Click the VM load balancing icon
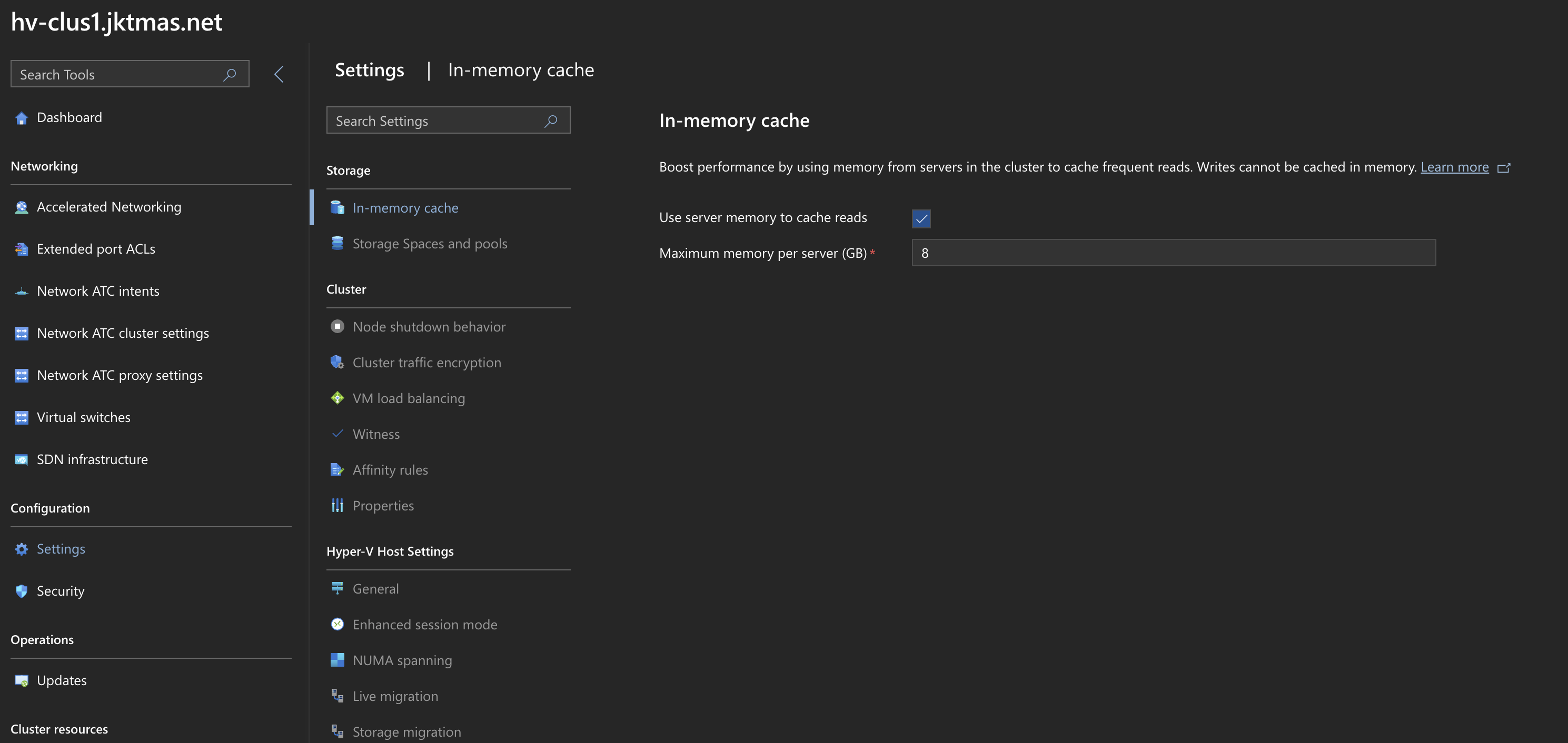The width and height of the screenshot is (1568, 743). [x=337, y=398]
